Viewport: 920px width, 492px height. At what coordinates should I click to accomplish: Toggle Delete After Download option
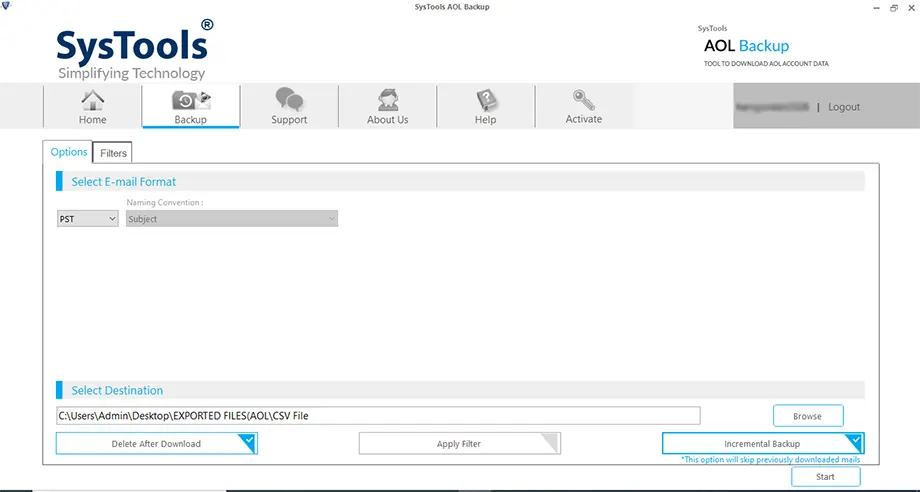click(157, 444)
